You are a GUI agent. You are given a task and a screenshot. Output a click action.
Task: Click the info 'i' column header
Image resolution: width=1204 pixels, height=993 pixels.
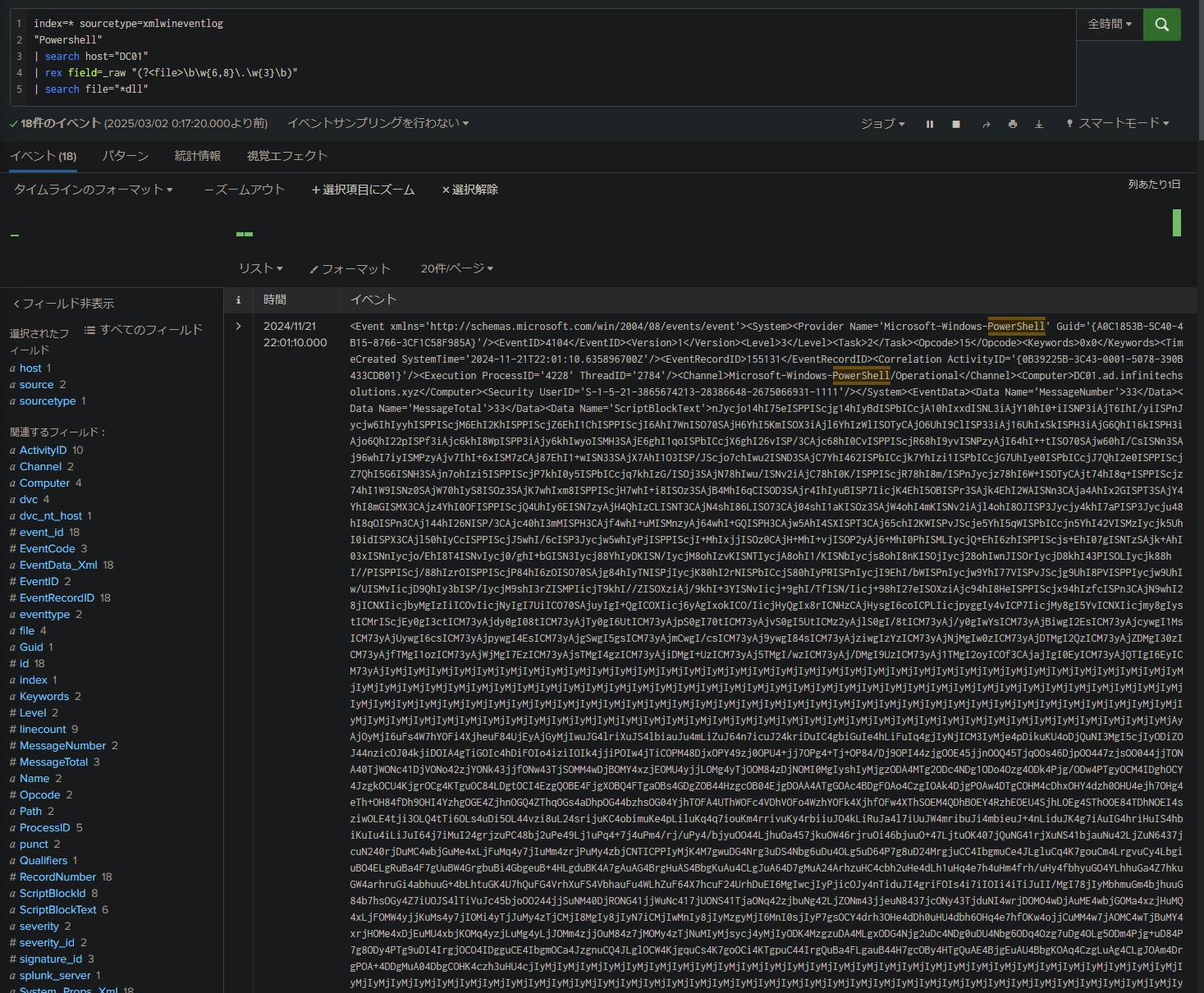(239, 300)
